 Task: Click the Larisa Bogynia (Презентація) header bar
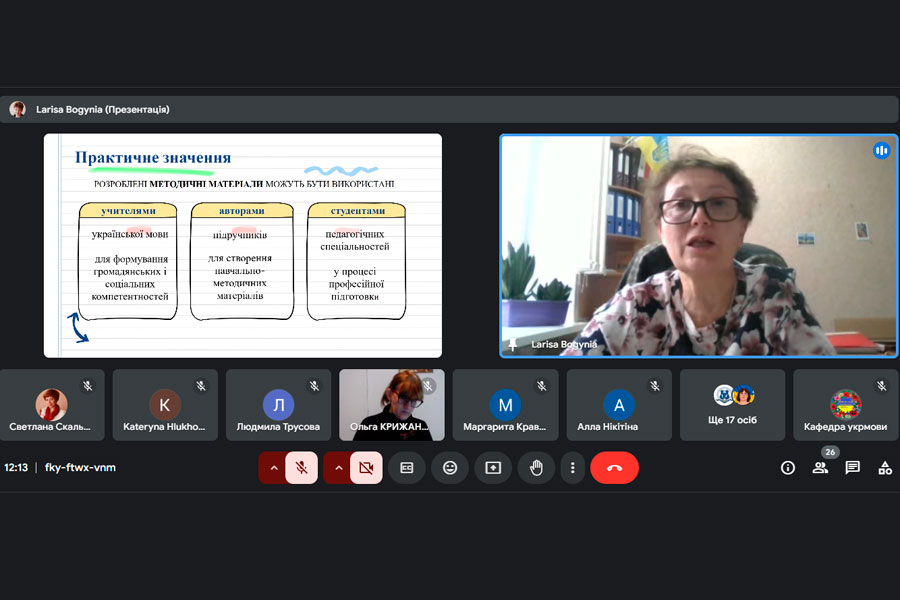pos(449,110)
